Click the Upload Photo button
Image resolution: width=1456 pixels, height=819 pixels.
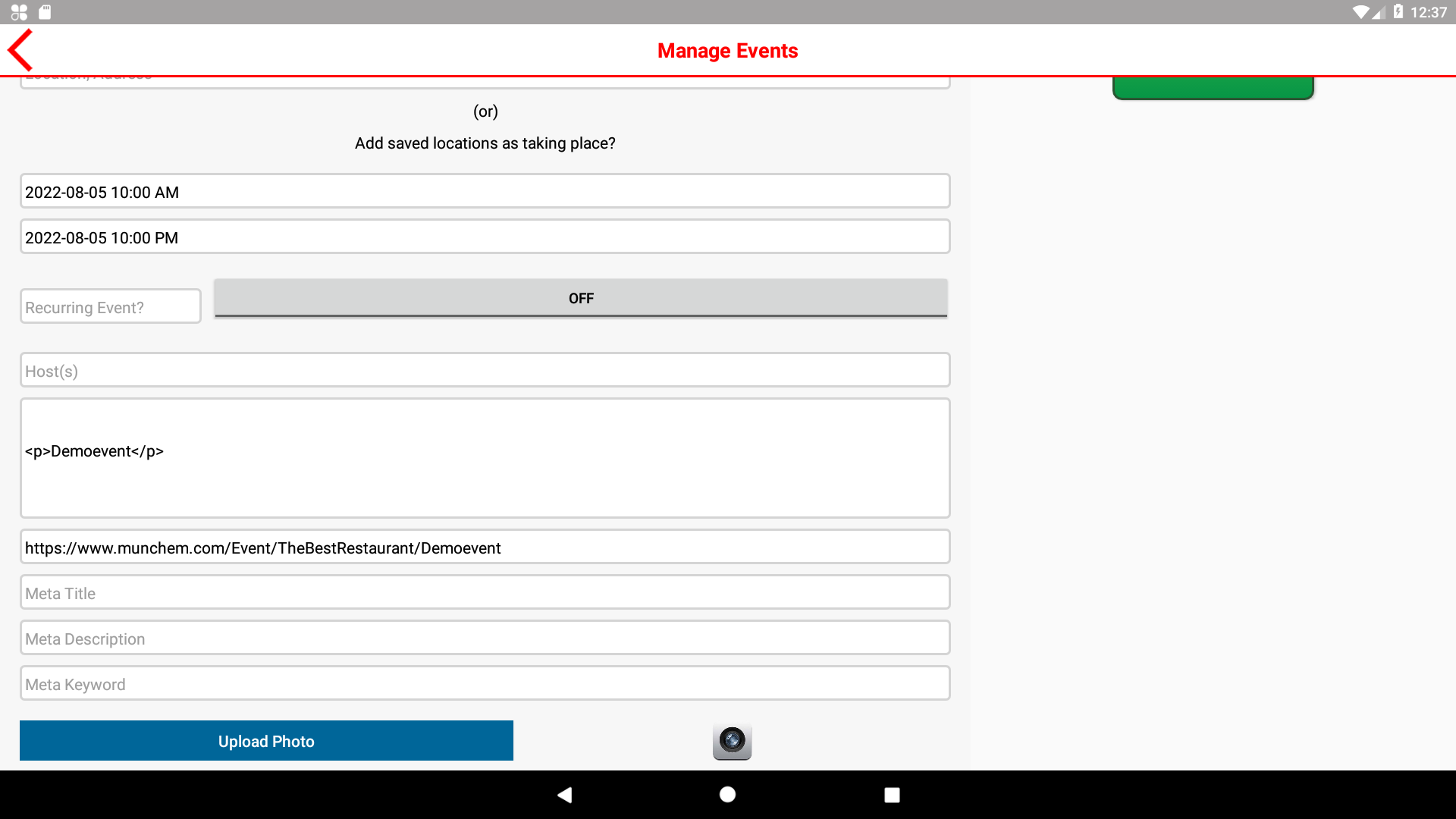[266, 741]
